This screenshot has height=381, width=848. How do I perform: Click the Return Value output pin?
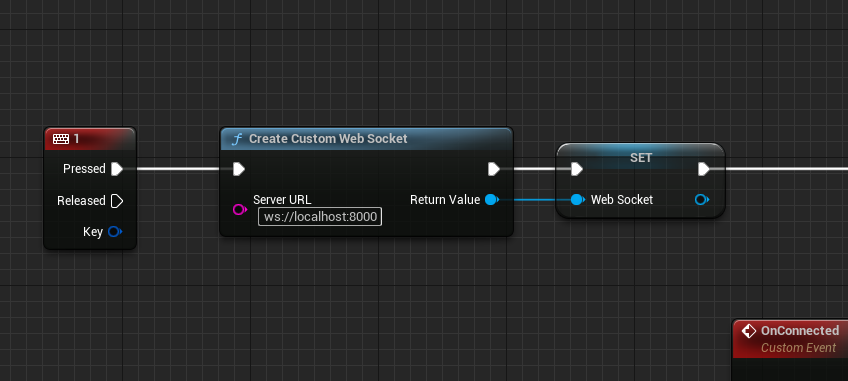pos(492,200)
